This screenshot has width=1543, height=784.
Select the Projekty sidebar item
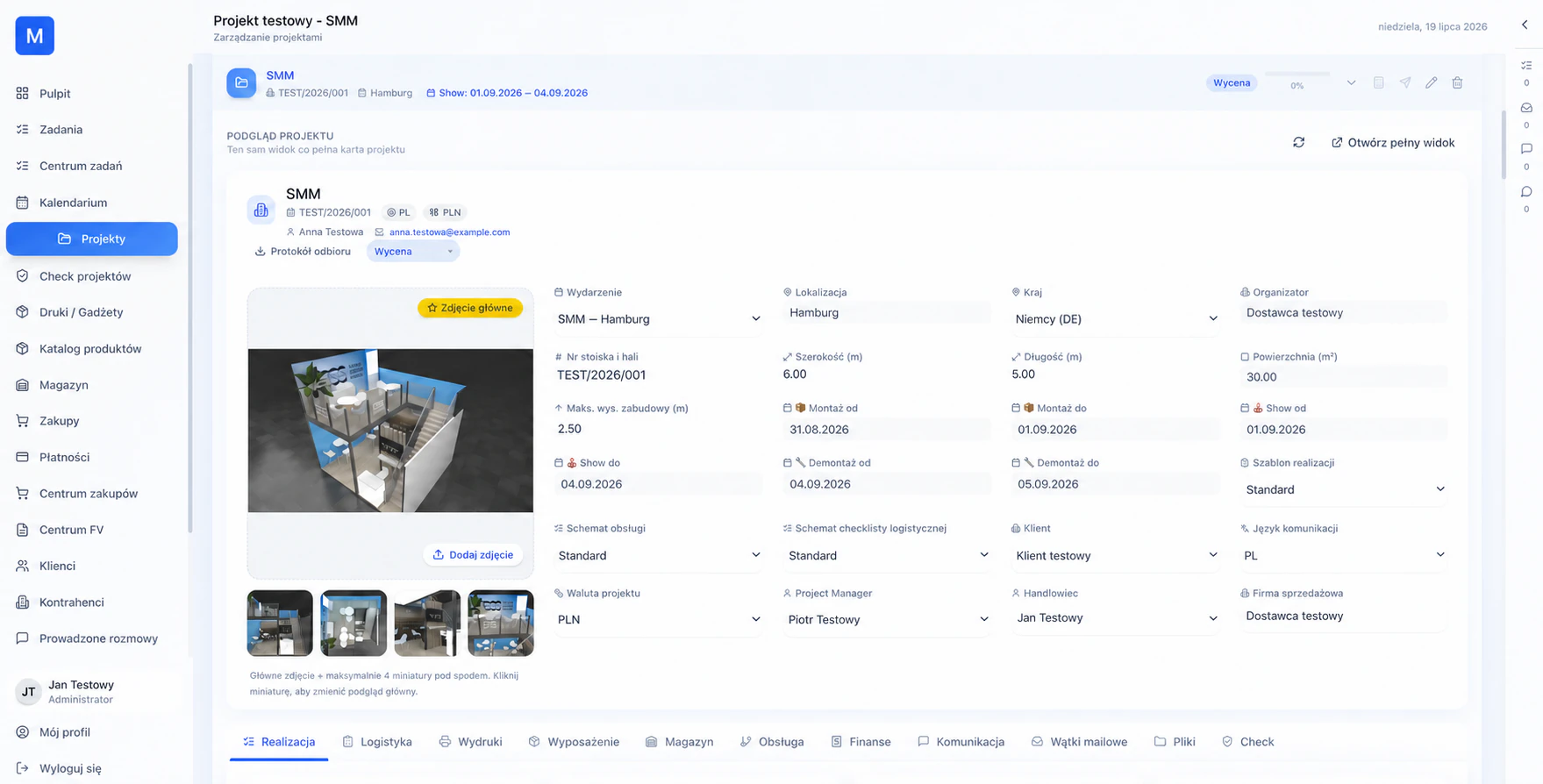(x=92, y=239)
